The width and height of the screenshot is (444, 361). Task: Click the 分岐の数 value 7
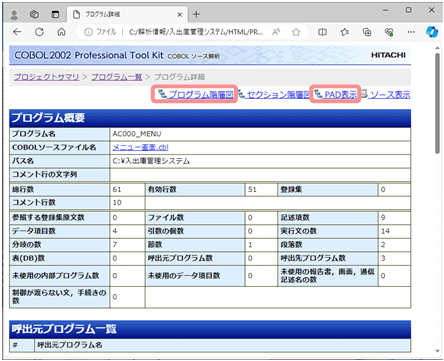[x=115, y=245]
